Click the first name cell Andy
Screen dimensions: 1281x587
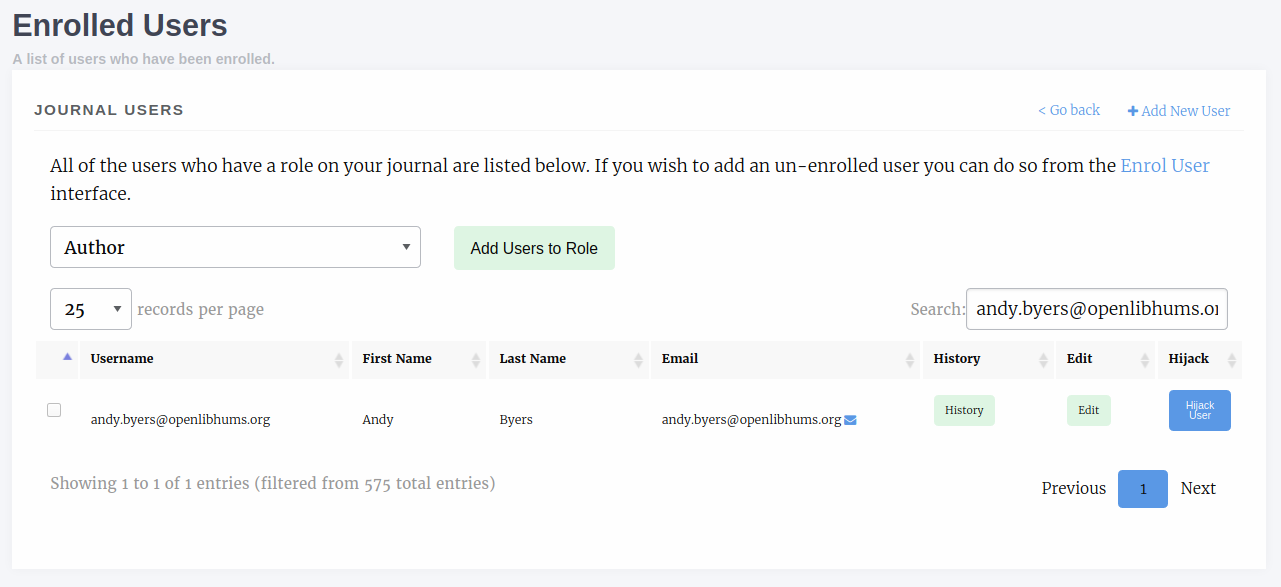click(x=378, y=420)
